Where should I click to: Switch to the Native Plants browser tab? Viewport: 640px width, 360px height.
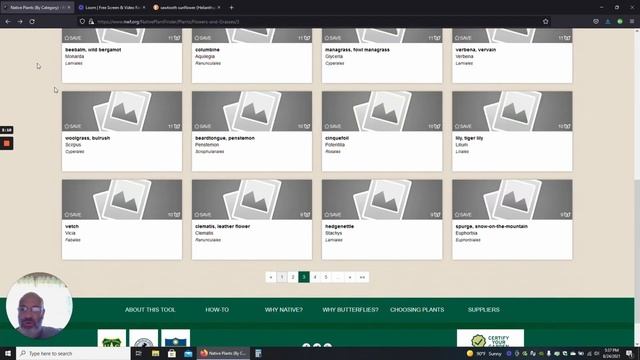[x=35, y=7]
